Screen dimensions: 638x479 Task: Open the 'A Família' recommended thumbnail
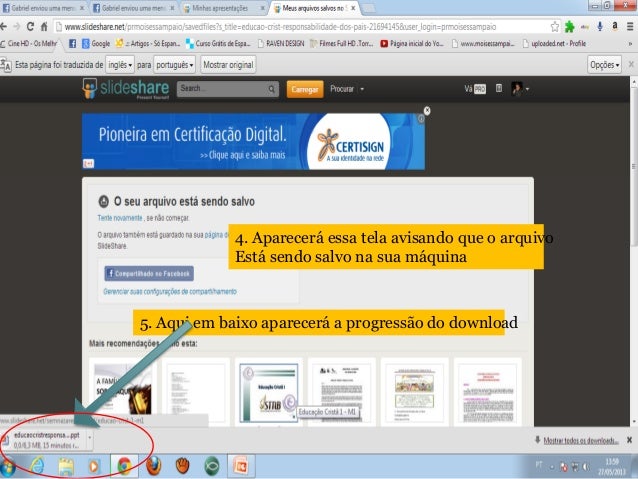123,391
